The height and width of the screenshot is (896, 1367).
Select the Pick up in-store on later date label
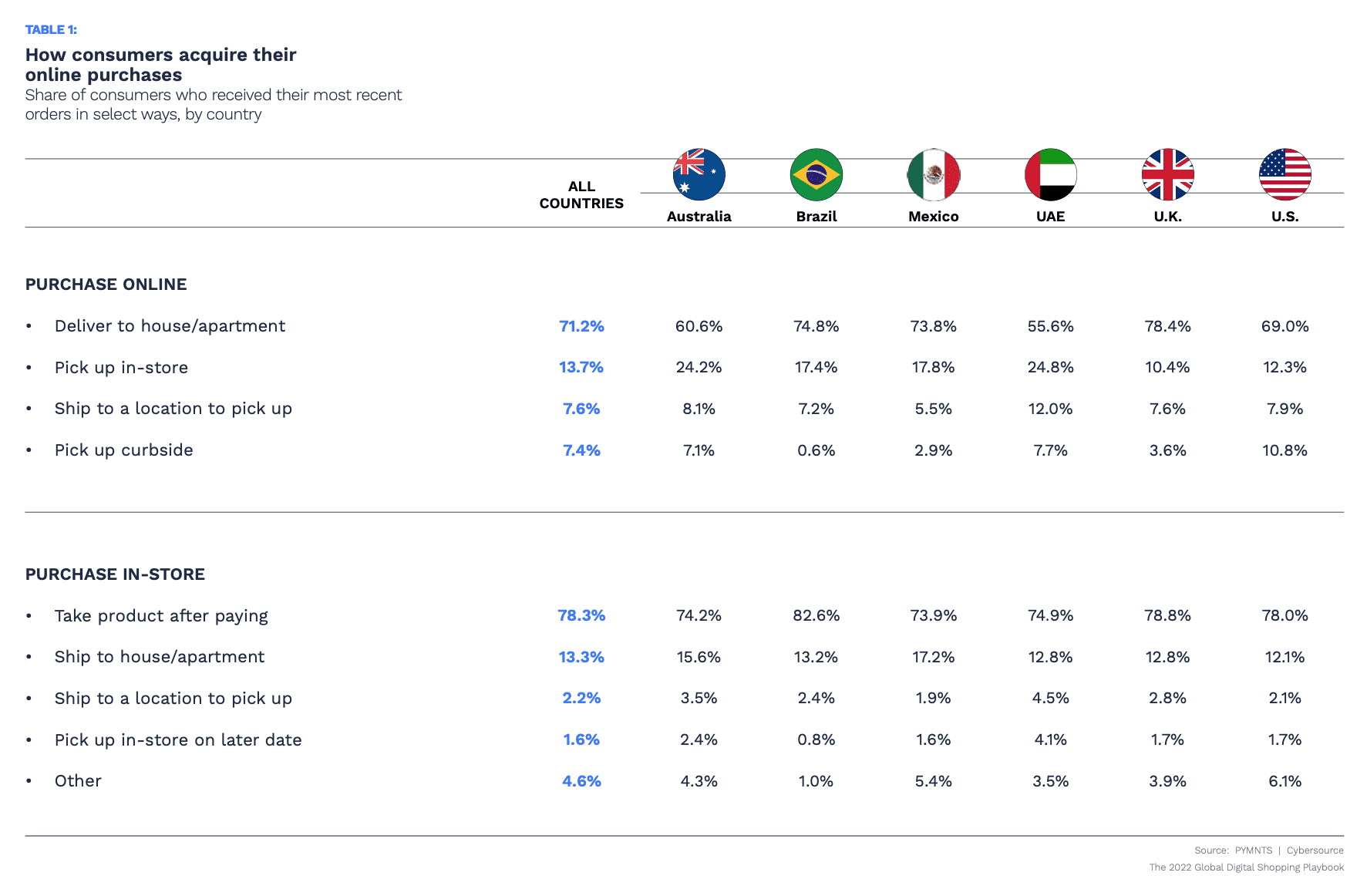(178, 740)
